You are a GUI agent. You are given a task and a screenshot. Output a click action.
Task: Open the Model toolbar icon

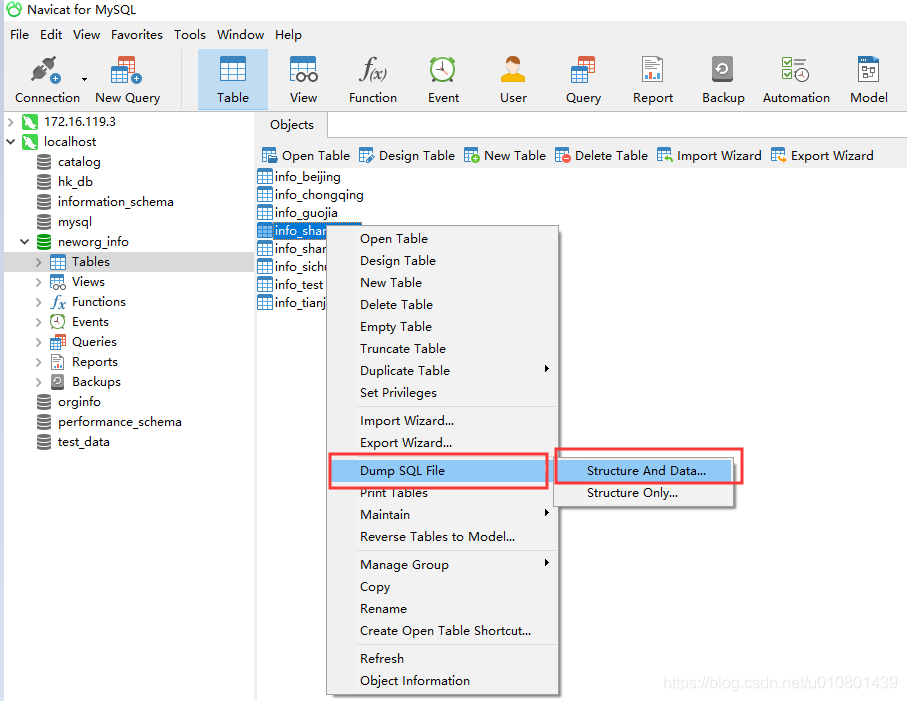coord(869,79)
